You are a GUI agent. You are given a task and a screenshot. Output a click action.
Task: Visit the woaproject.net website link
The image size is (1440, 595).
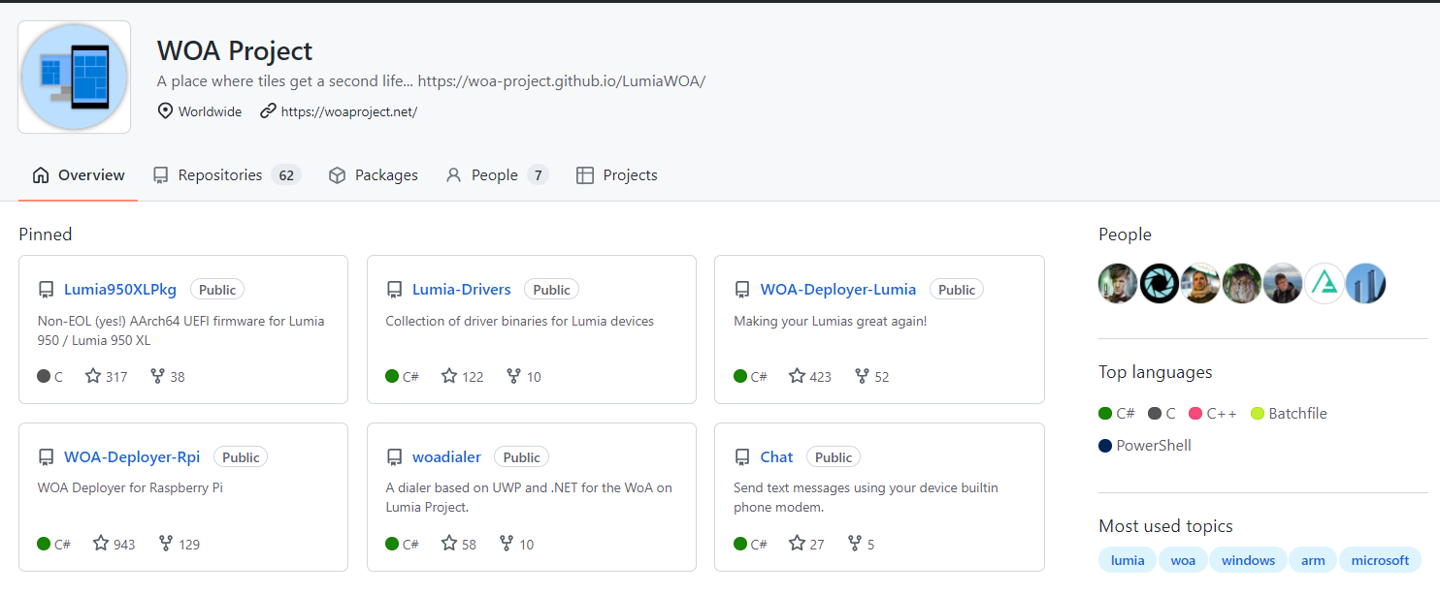pos(348,112)
